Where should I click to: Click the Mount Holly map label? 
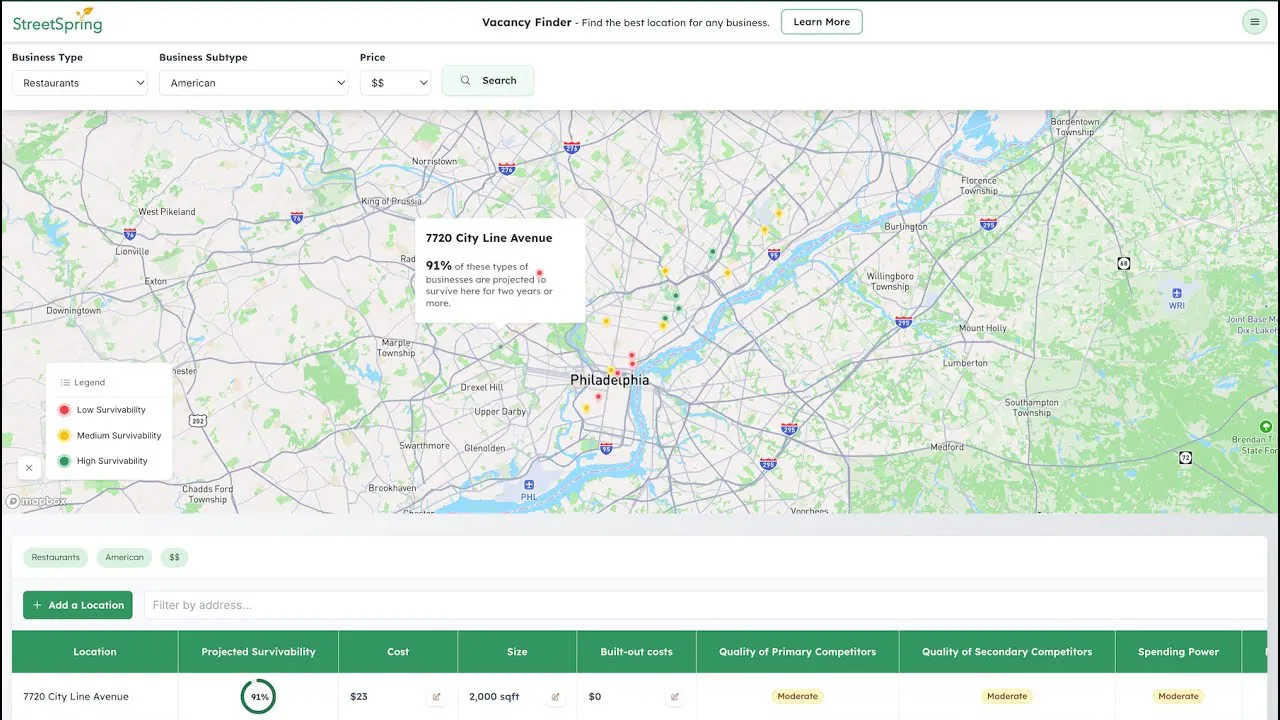(x=983, y=328)
